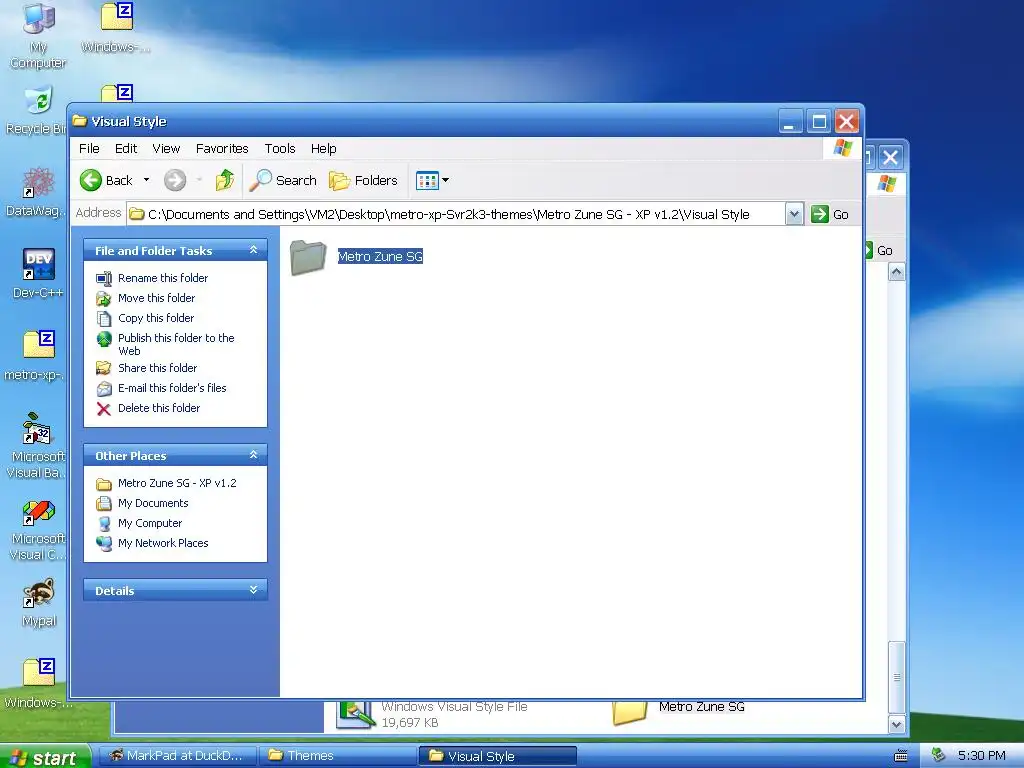Collapse the File and Folder Tasks panel
Screen dimensions: 1024x768
tap(253, 250)
